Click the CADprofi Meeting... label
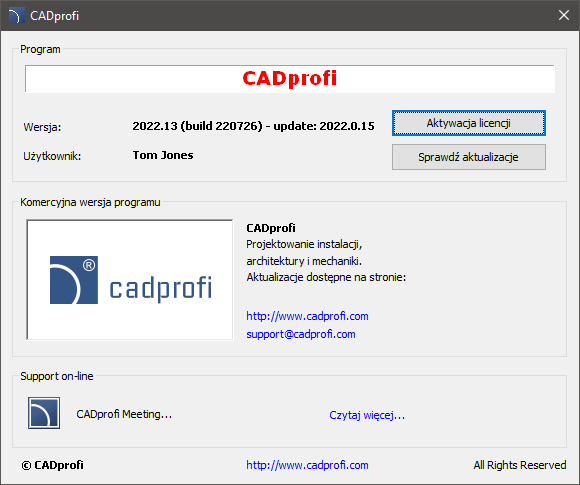Screen dimensions: 580x485 tap(124, 414)
